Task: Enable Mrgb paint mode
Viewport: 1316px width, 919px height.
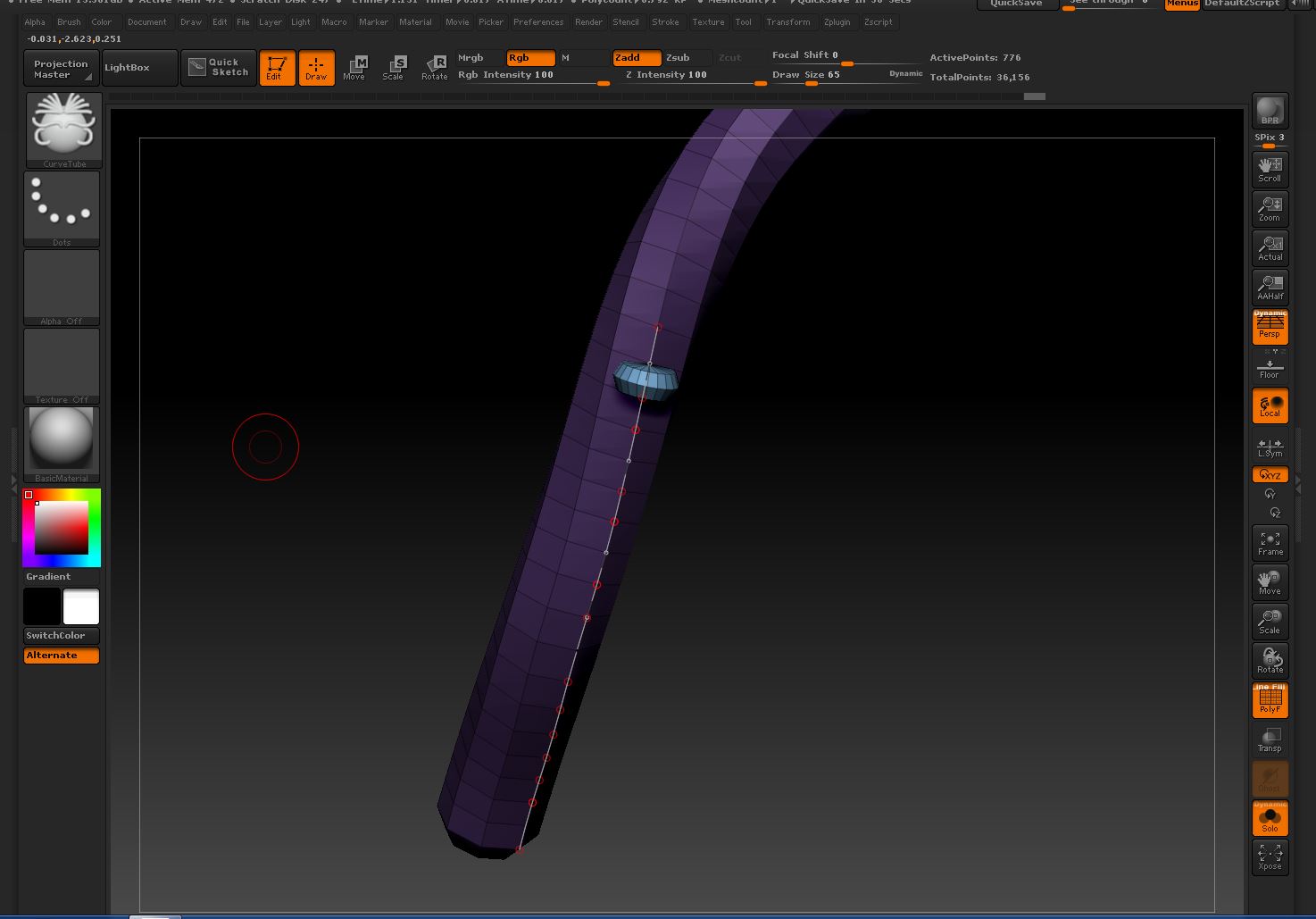Action: tap(479, 58)
